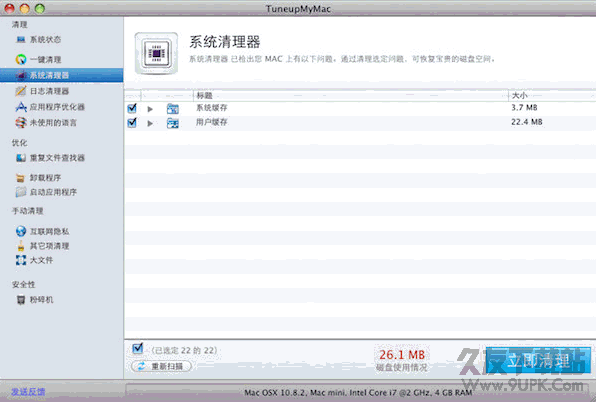Sort by the 大小 column header
Screen dimensions: 596x402
552,95
